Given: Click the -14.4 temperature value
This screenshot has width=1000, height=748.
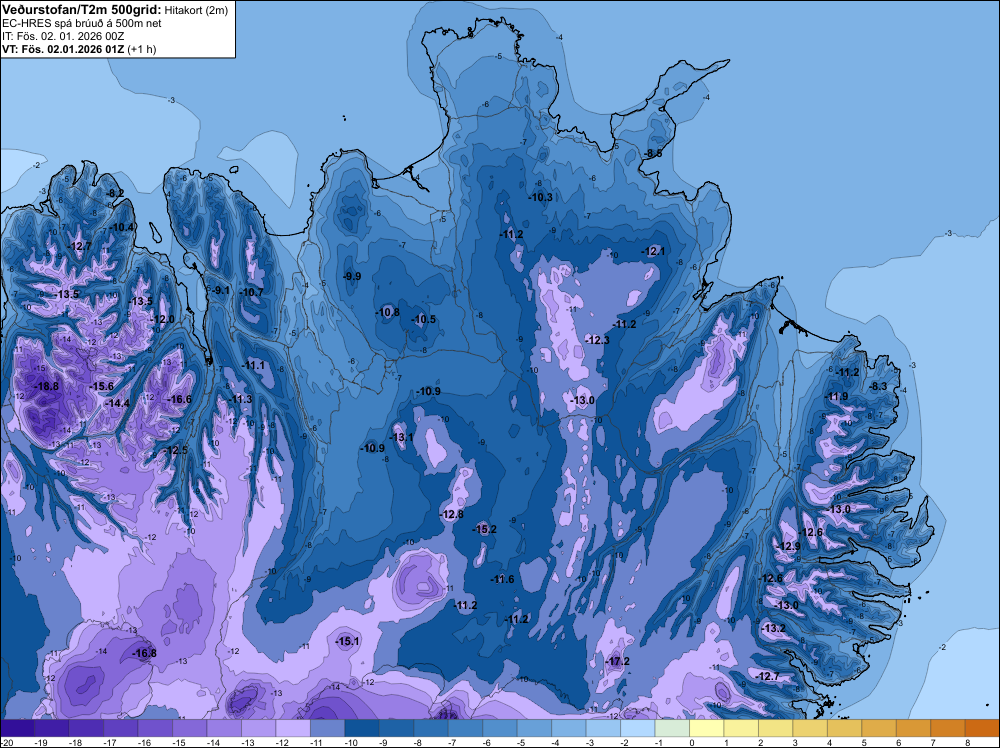Looking at the screenshot, I should click(117, 404).
